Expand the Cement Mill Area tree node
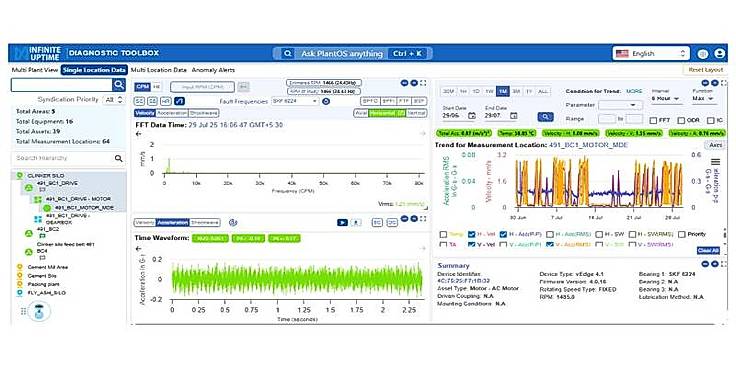Image resolution: width=736 pixels, height=368 pixels. pos(20,267)
